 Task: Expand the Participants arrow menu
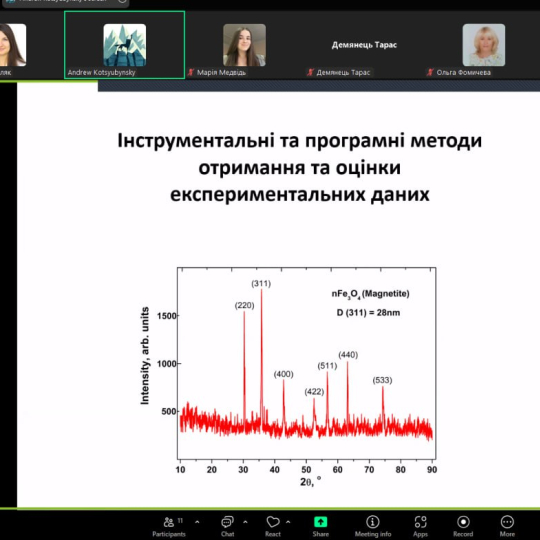point(197,522)
